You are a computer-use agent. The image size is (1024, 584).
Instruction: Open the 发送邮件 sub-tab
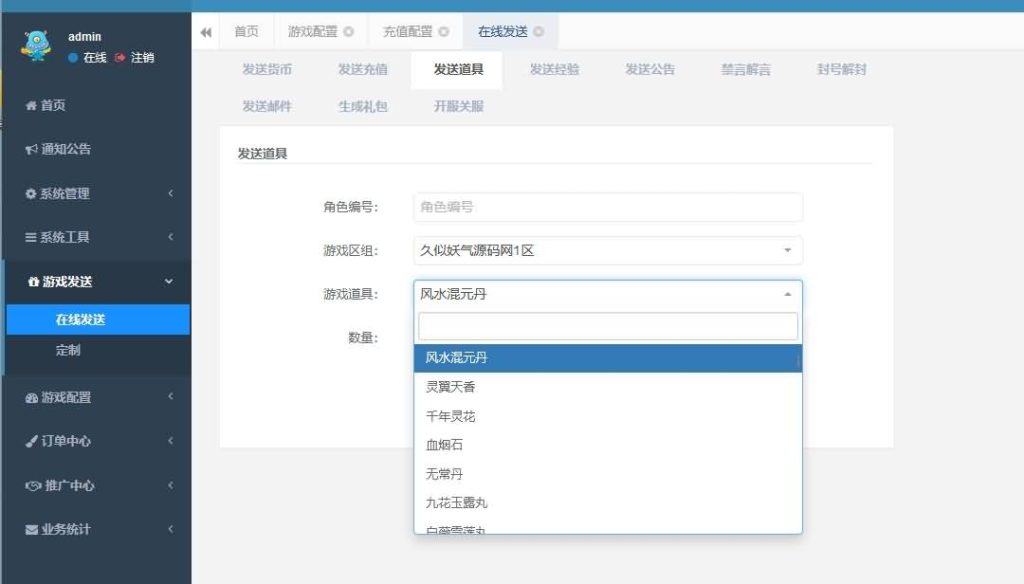(x=269, y=106)
